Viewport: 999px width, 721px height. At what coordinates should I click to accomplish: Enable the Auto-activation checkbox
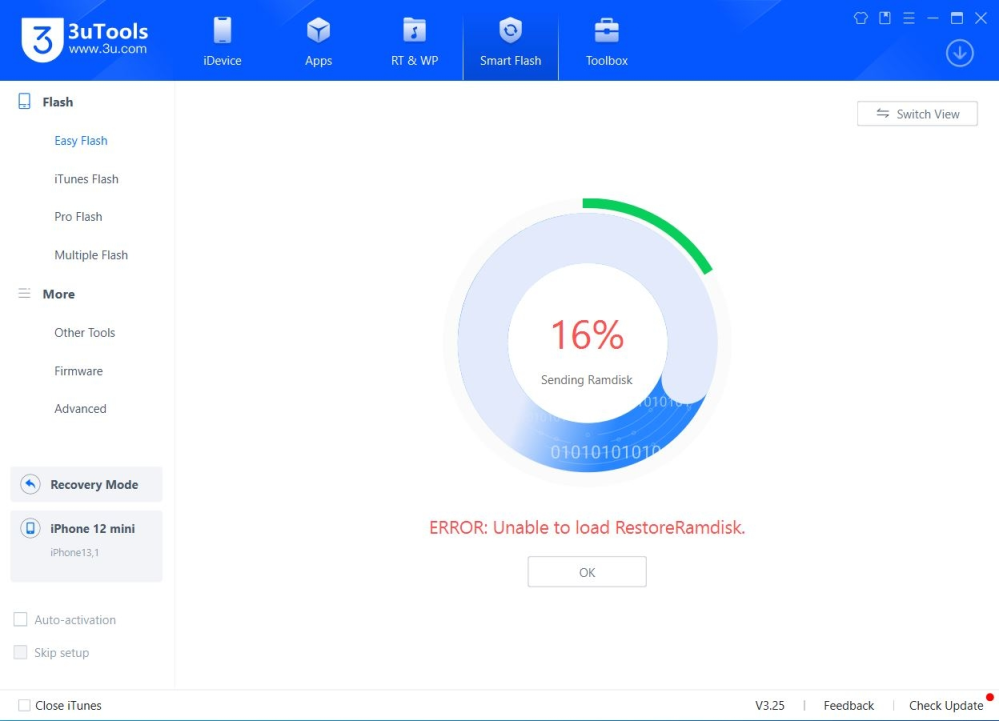[x=20, y=619]
